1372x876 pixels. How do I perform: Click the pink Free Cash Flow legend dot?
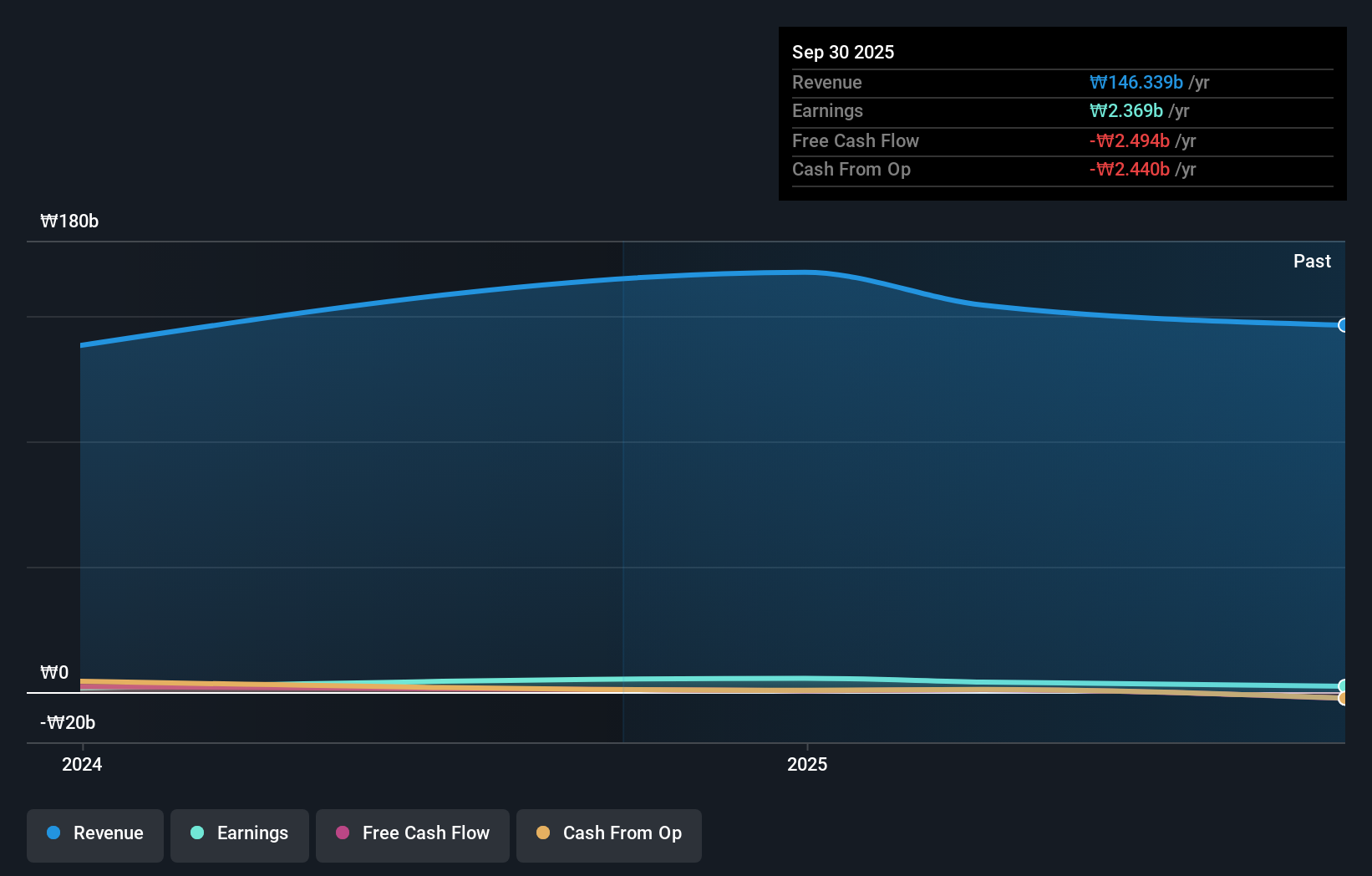(342, 833)
